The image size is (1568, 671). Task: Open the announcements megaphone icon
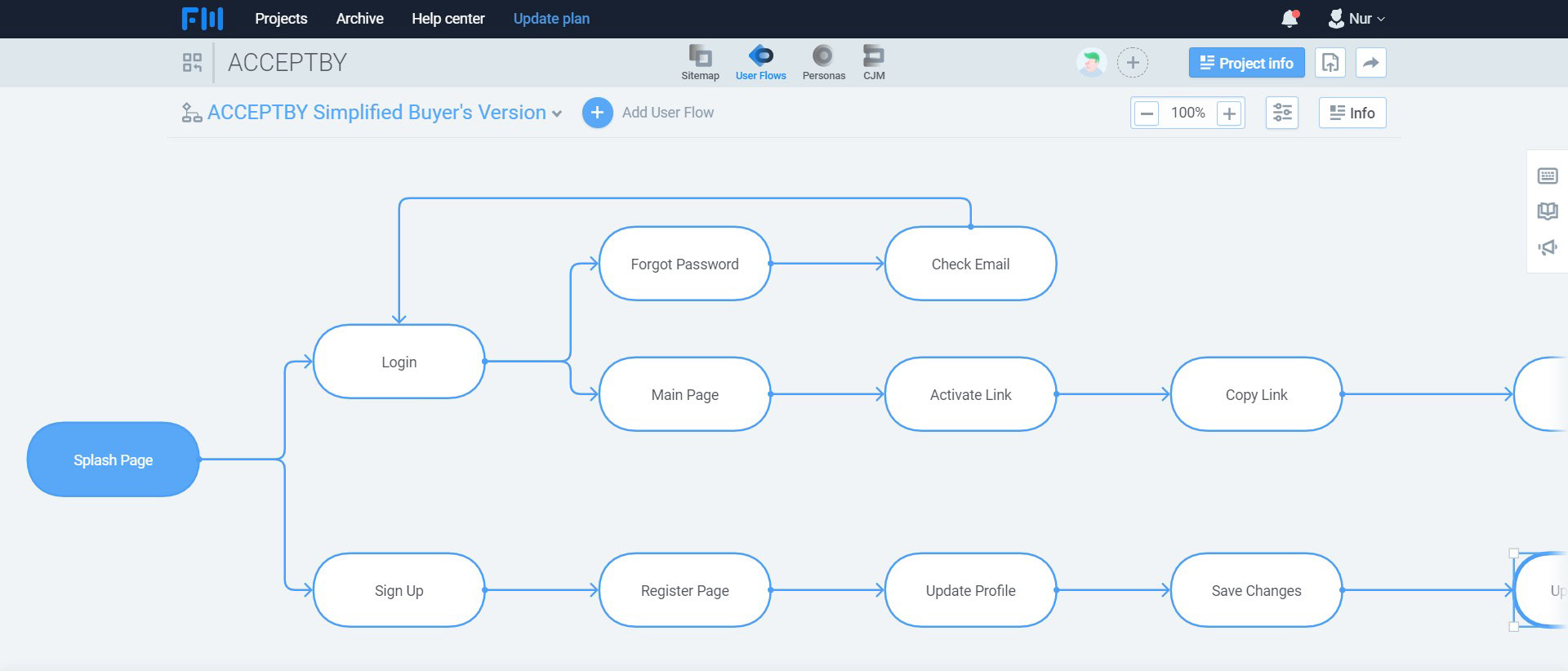coord(1548,247)
